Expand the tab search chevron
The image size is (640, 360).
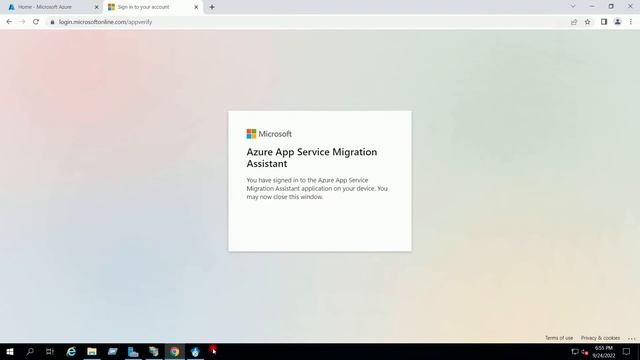(x=573, y=6)
